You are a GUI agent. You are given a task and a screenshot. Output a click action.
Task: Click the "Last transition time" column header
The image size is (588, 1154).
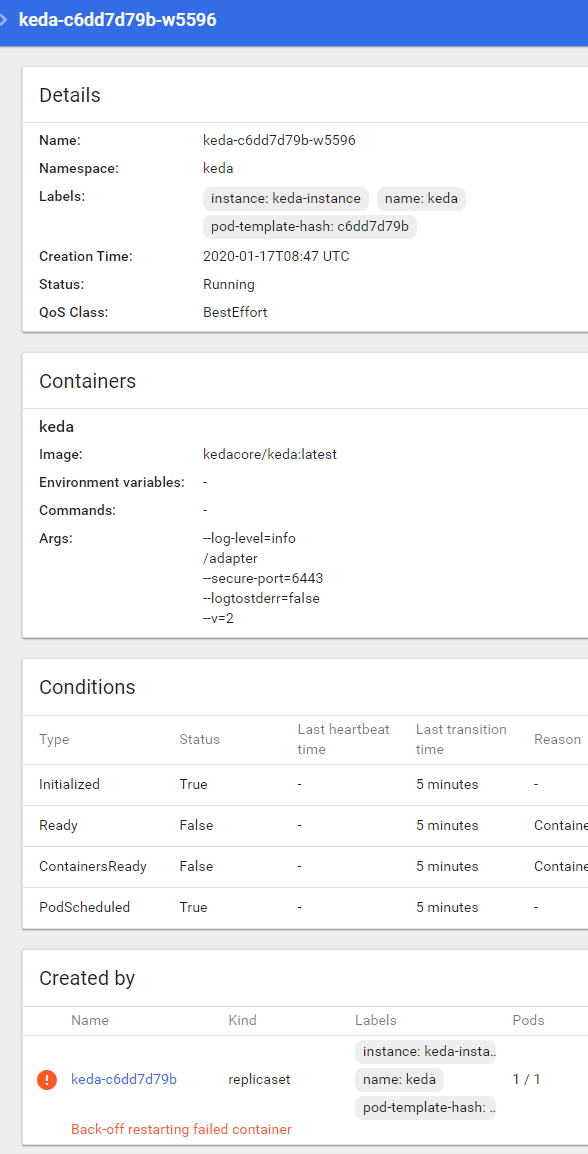pyautogui.click(x=461, y=738)
